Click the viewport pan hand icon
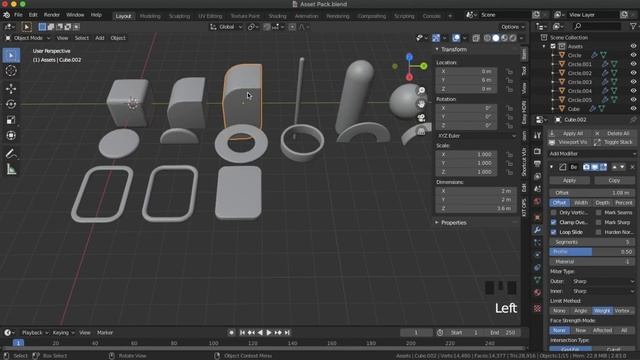The width and height of the screenshot is (640, 360). coord(421,104)
